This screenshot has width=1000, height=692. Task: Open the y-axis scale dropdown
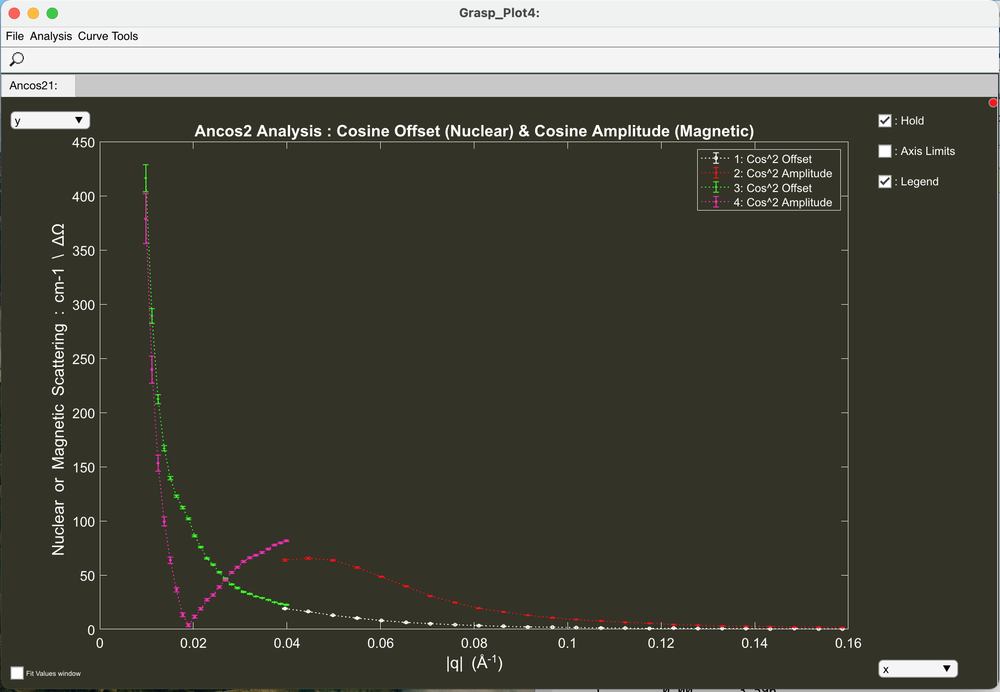click(x=50, y=120)
